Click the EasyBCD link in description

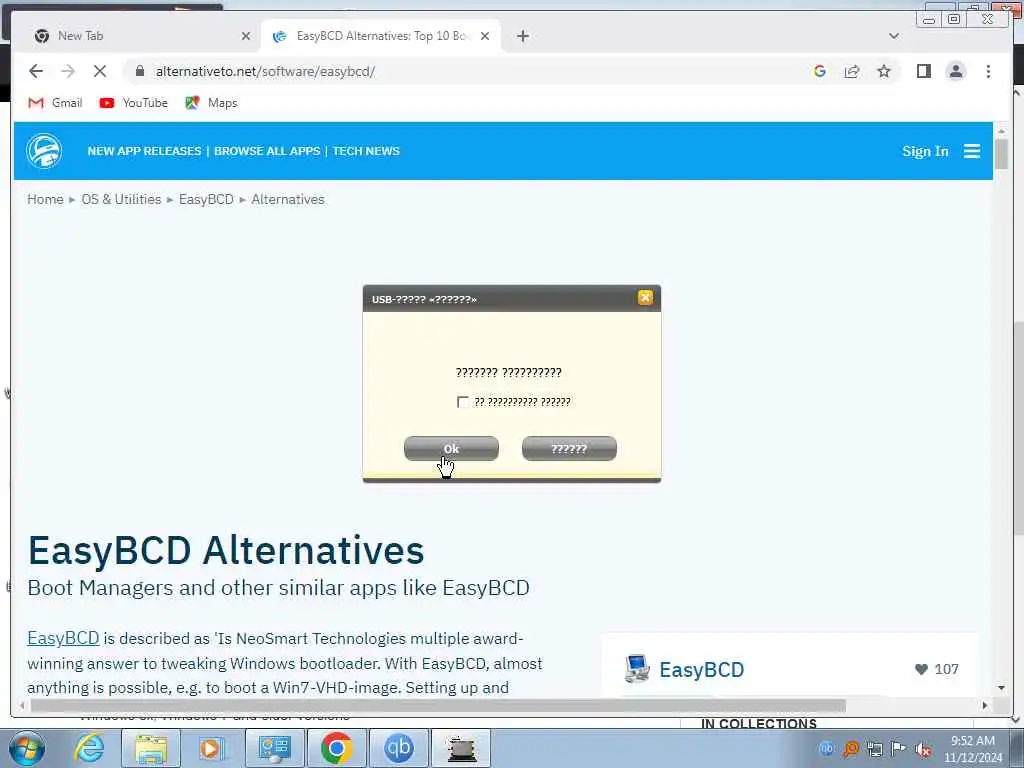coord(63,638)
